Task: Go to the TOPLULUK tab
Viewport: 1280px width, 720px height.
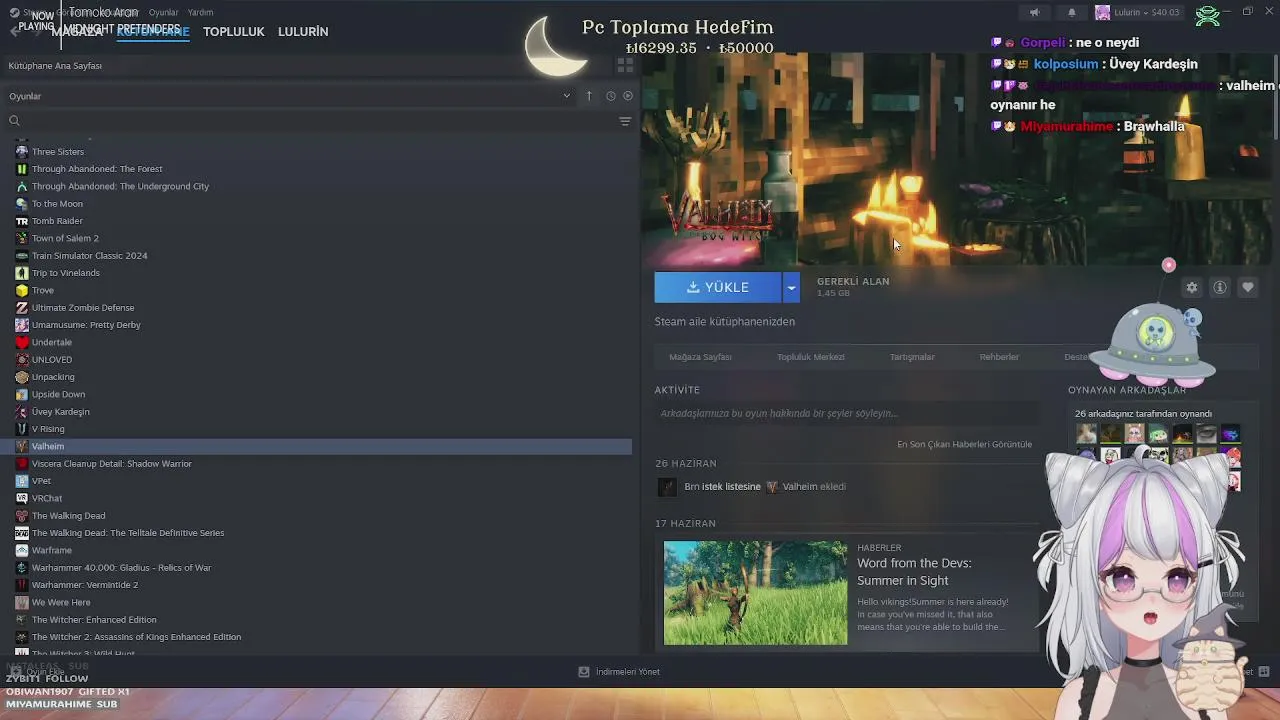Action: [233, 32]
